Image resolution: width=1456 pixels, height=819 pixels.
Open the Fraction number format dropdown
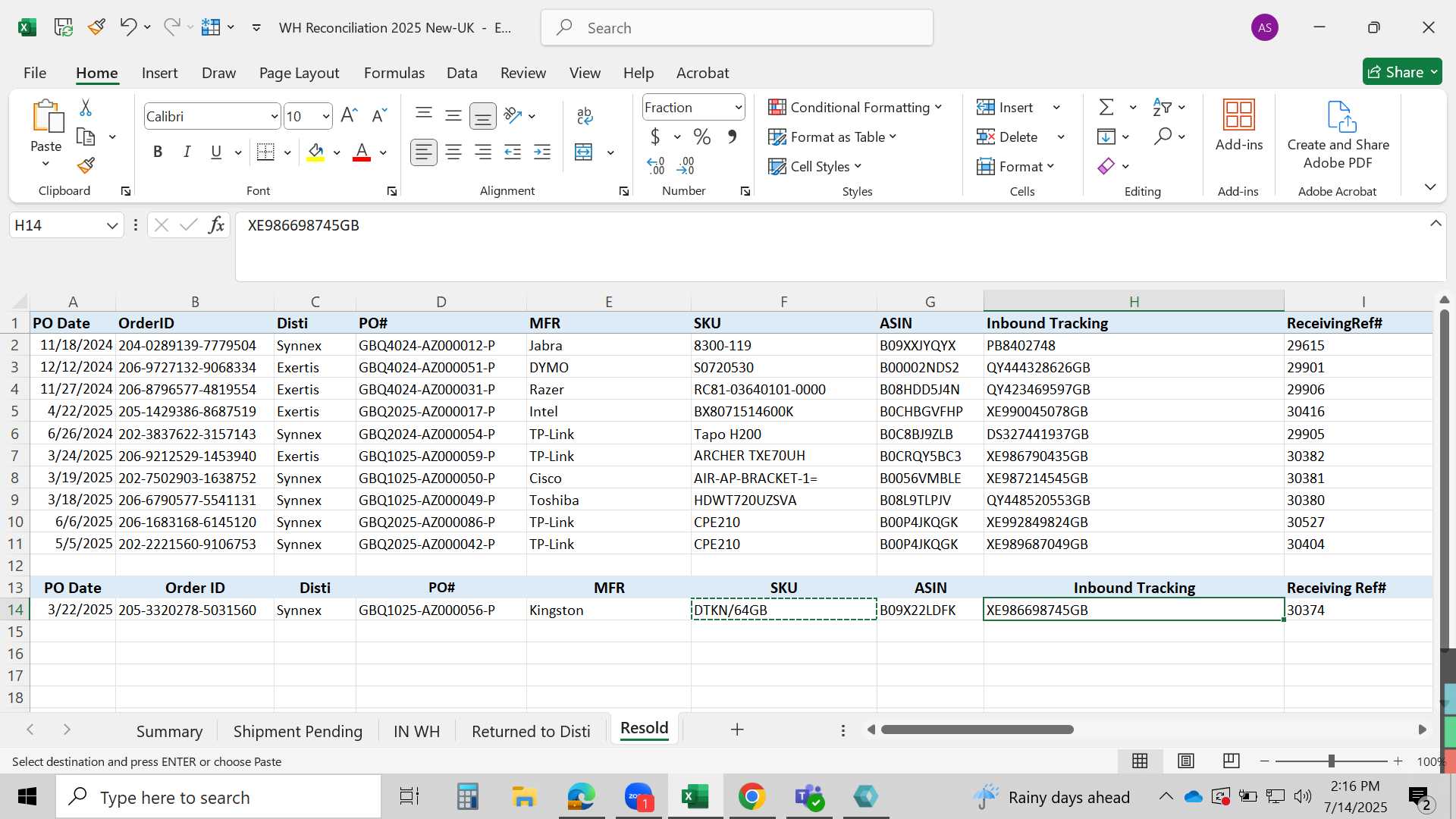(x=738, y=108)
